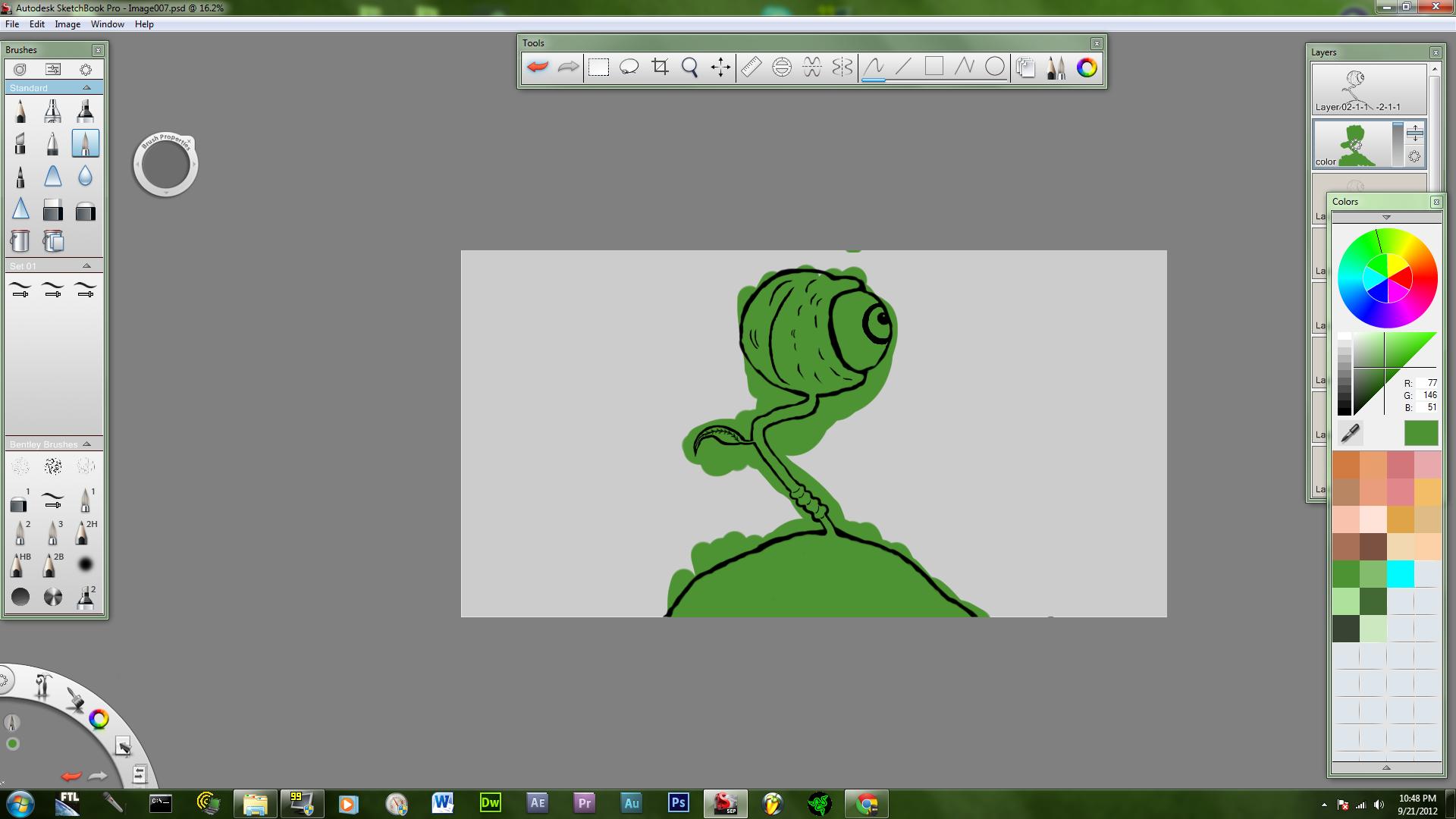
Task: Select the oval draw style
Action: tap(995, 67)
